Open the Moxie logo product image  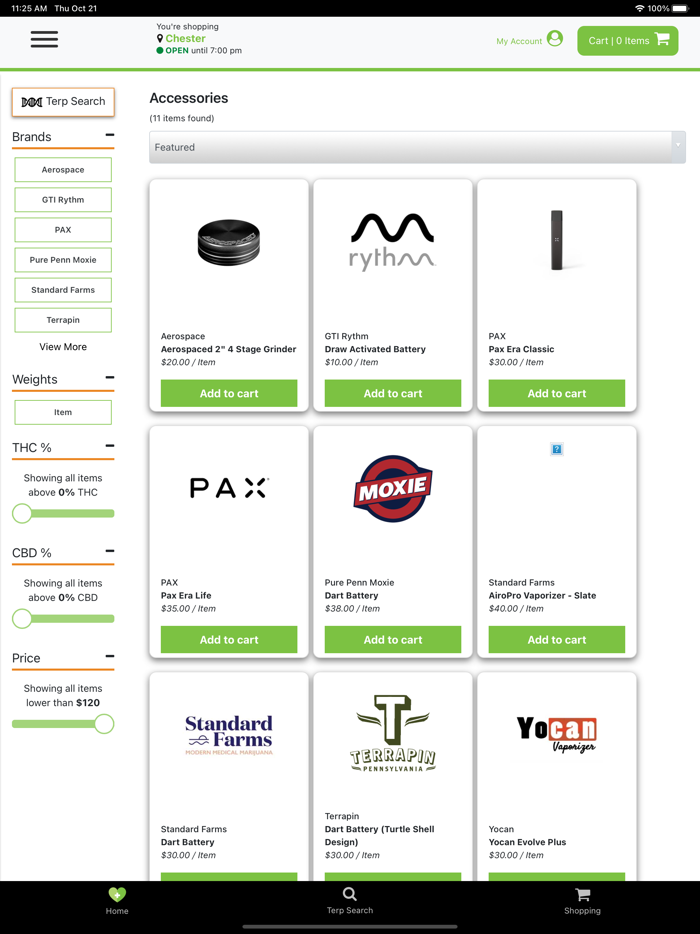pos(393,488)
